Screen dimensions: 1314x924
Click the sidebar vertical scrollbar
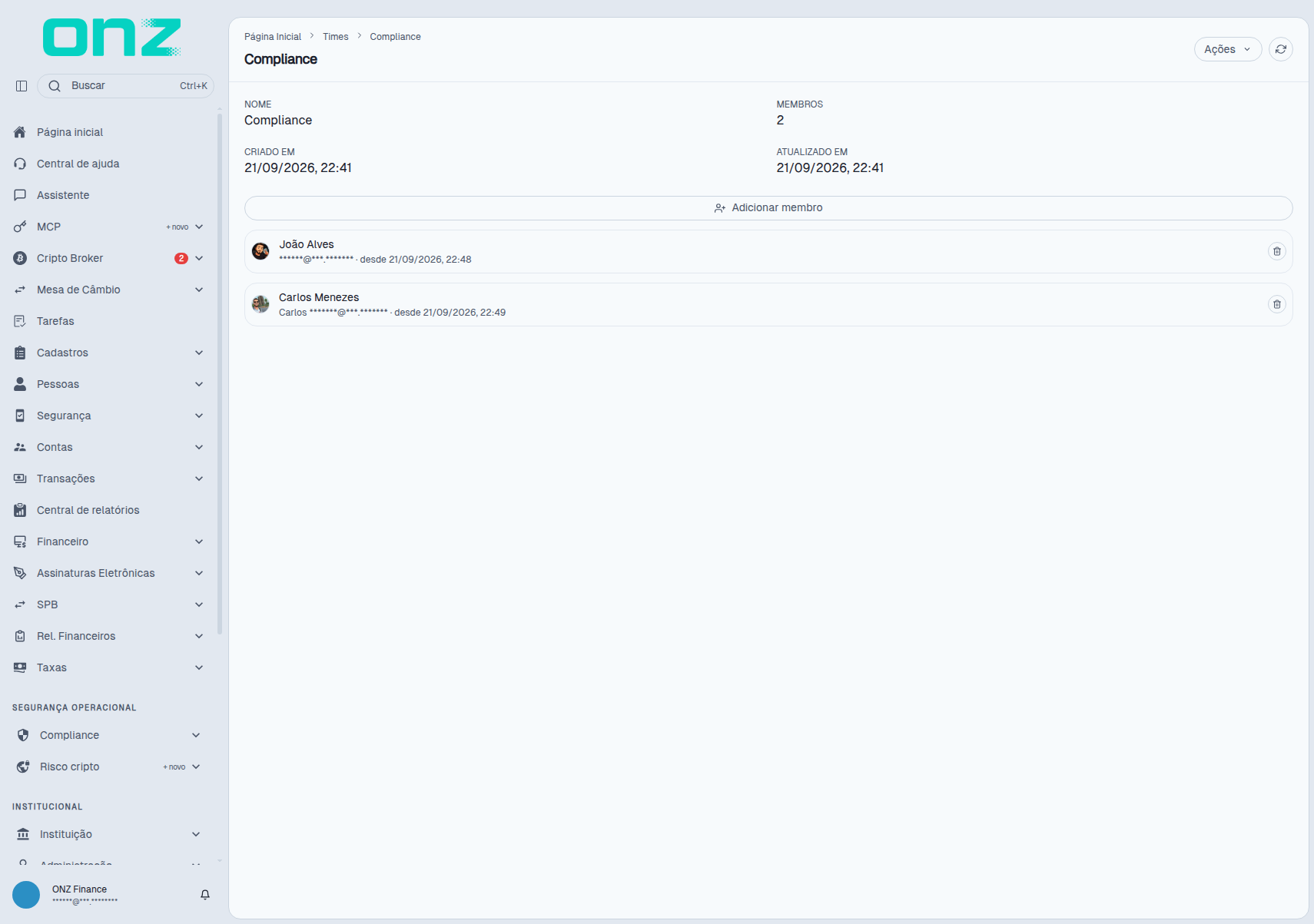point(220,374)
